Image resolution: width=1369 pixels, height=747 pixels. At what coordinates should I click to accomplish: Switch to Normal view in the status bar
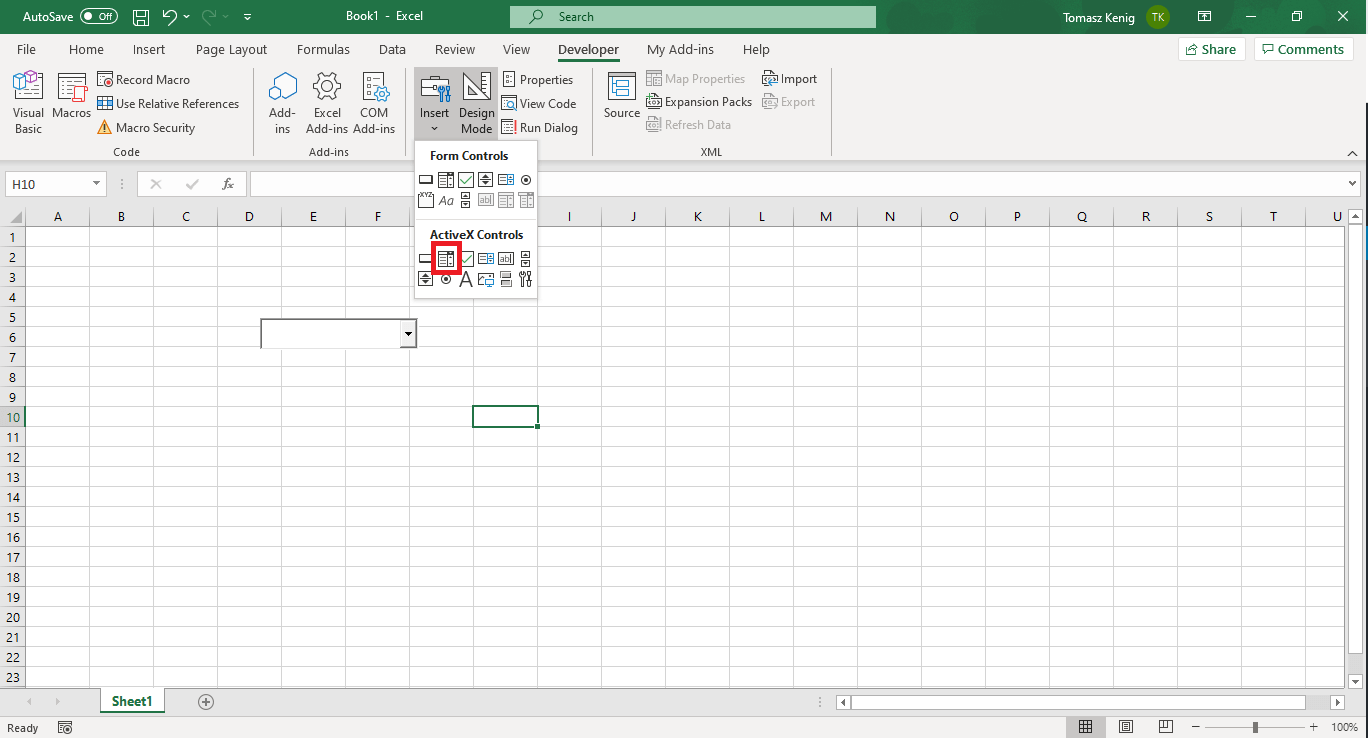[x=1086, y=727]
